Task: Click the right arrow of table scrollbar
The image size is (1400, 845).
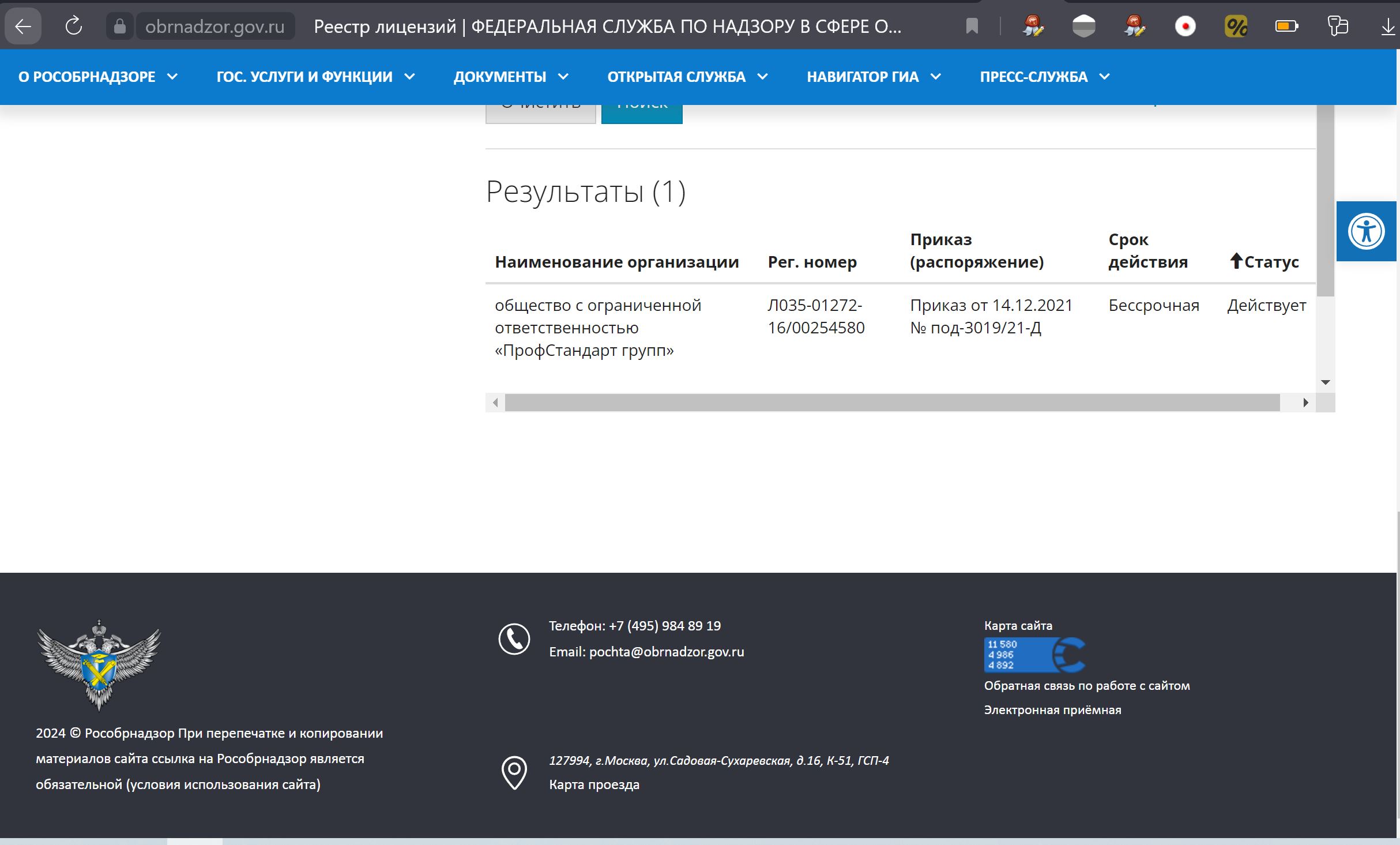Action: tap(1305, 403)
